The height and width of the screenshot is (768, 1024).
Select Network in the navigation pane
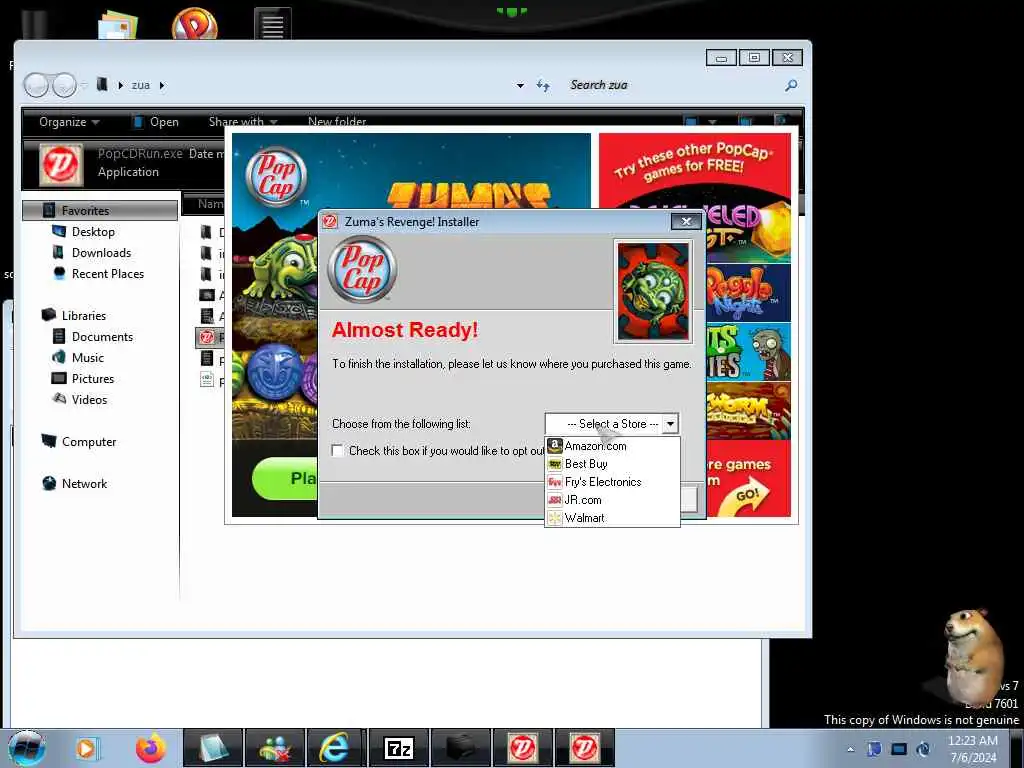click(x=84, y=484)
